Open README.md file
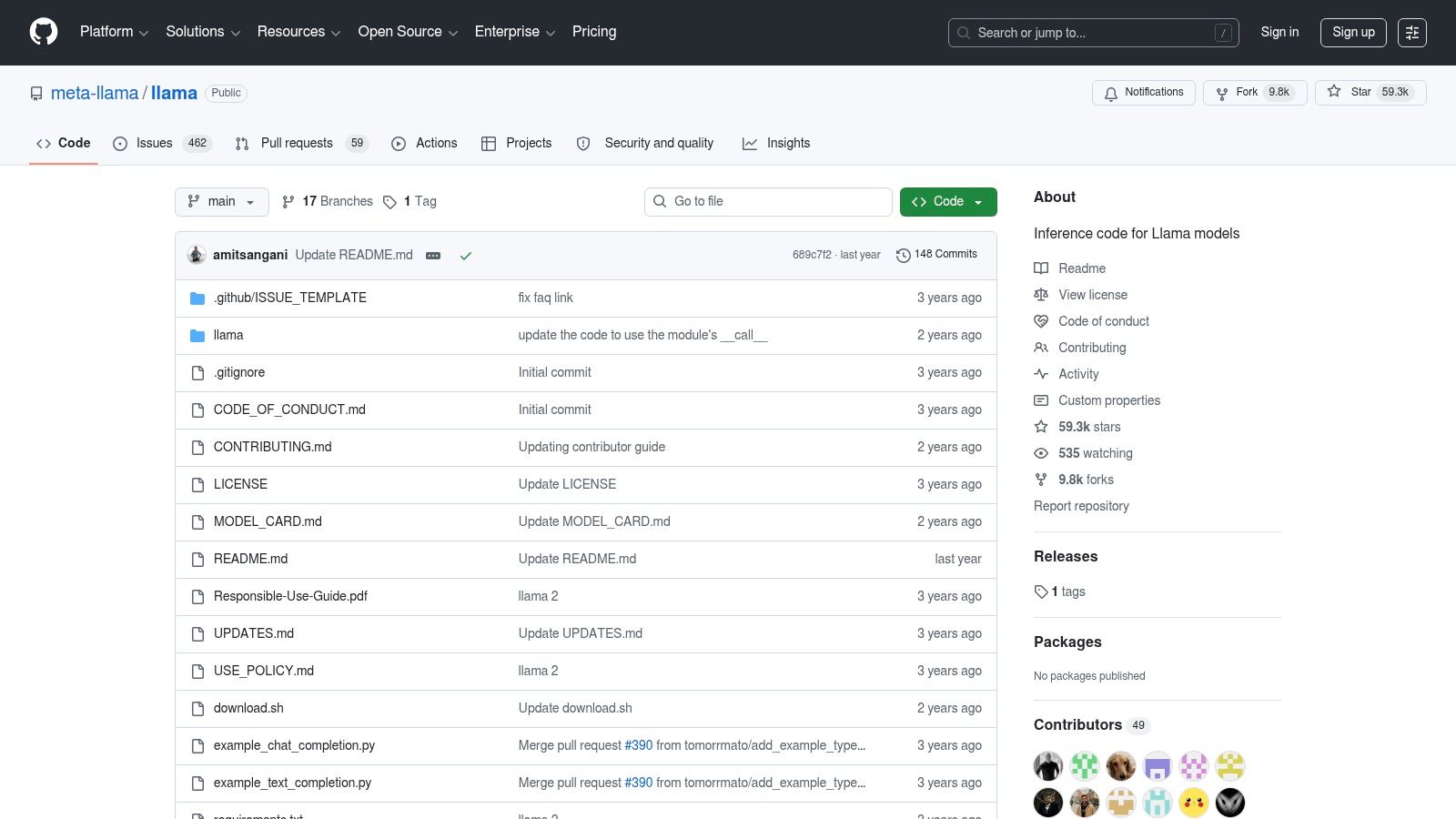Image resolution: width=1456 pixels, height=819 pixels. (250, 559)
